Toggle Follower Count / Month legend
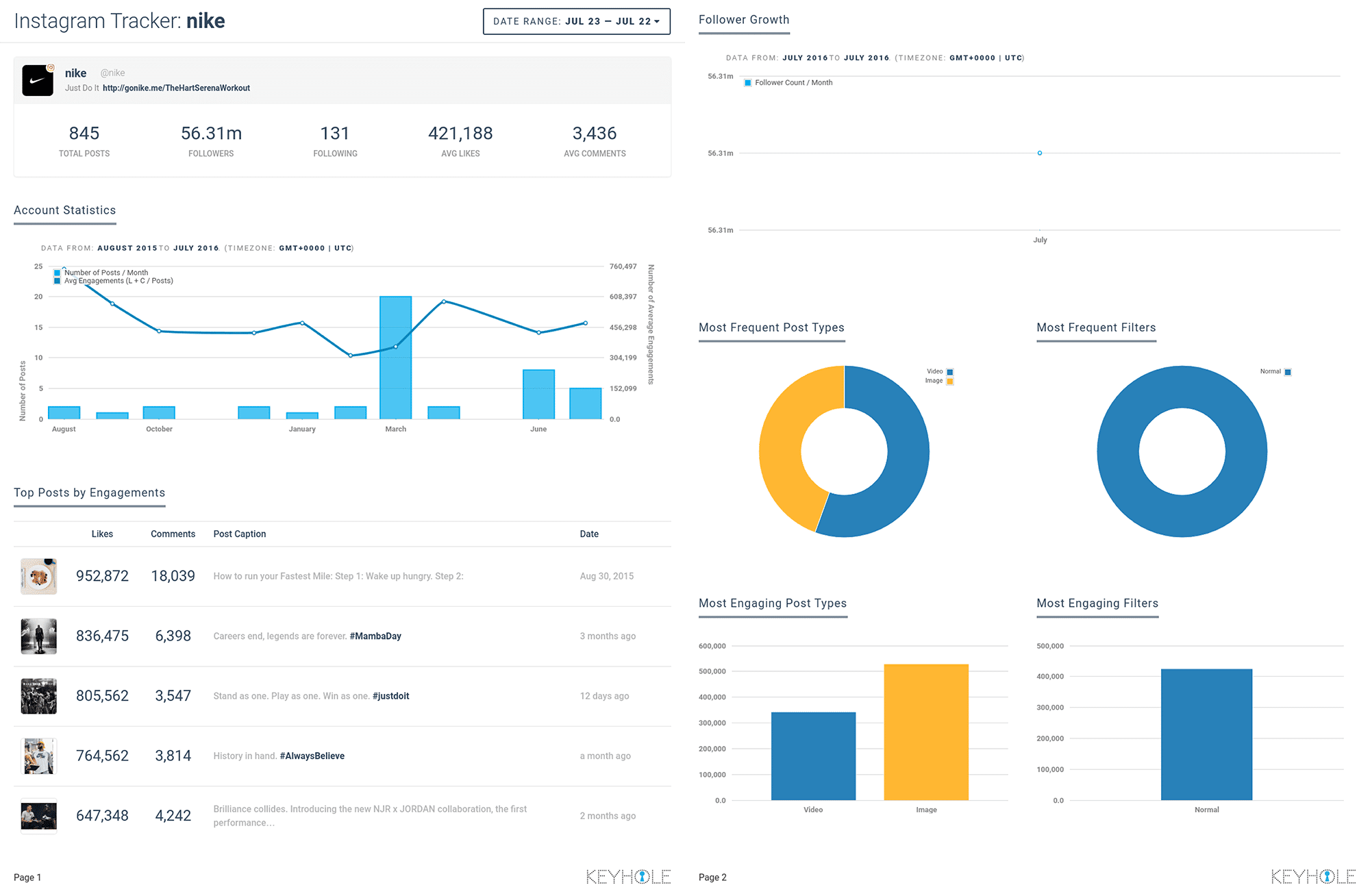Viewport: 1370px width, 896px height. pos(793,83)
